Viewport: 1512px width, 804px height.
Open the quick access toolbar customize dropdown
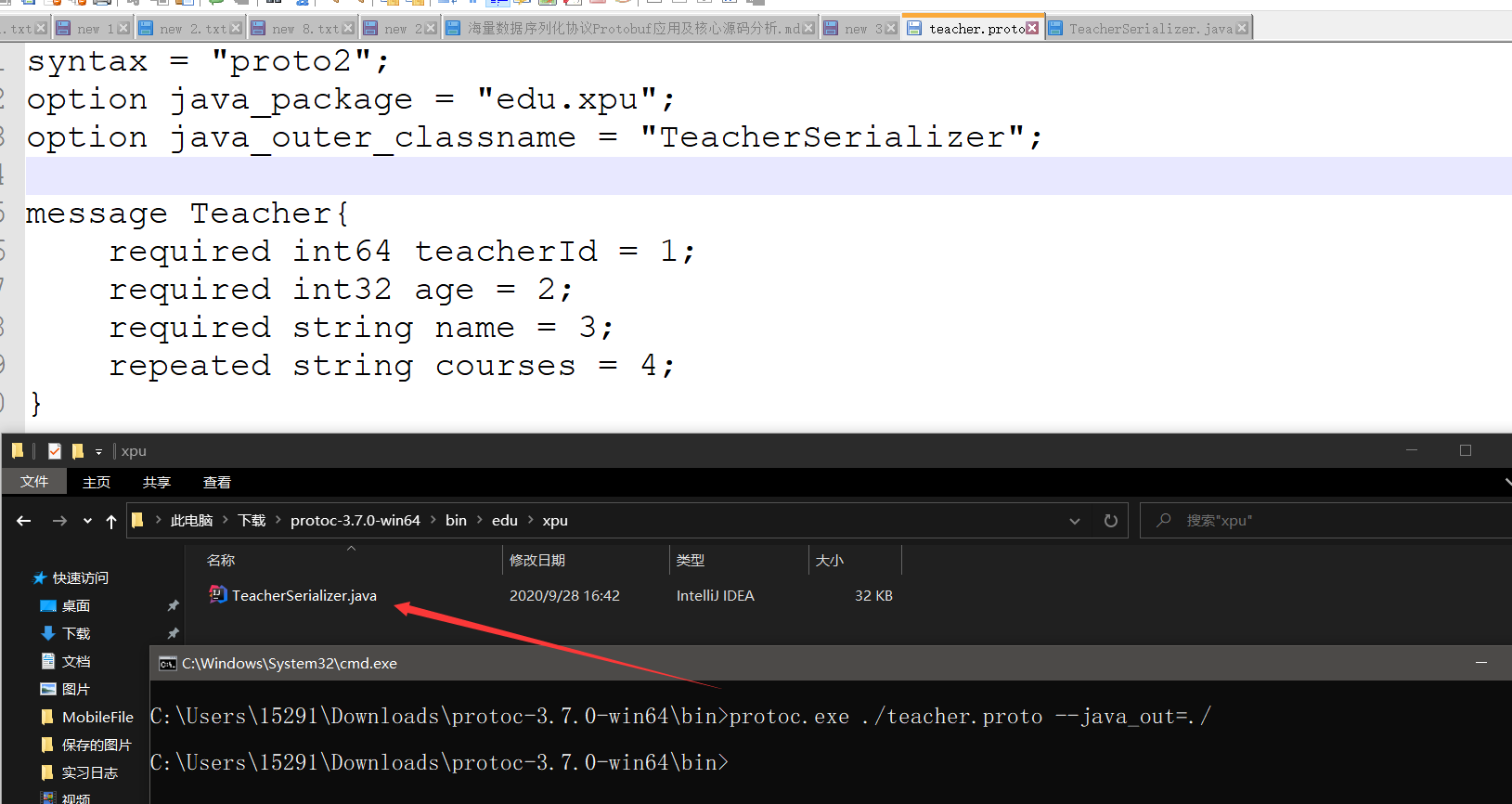click(x=98, y=452)
